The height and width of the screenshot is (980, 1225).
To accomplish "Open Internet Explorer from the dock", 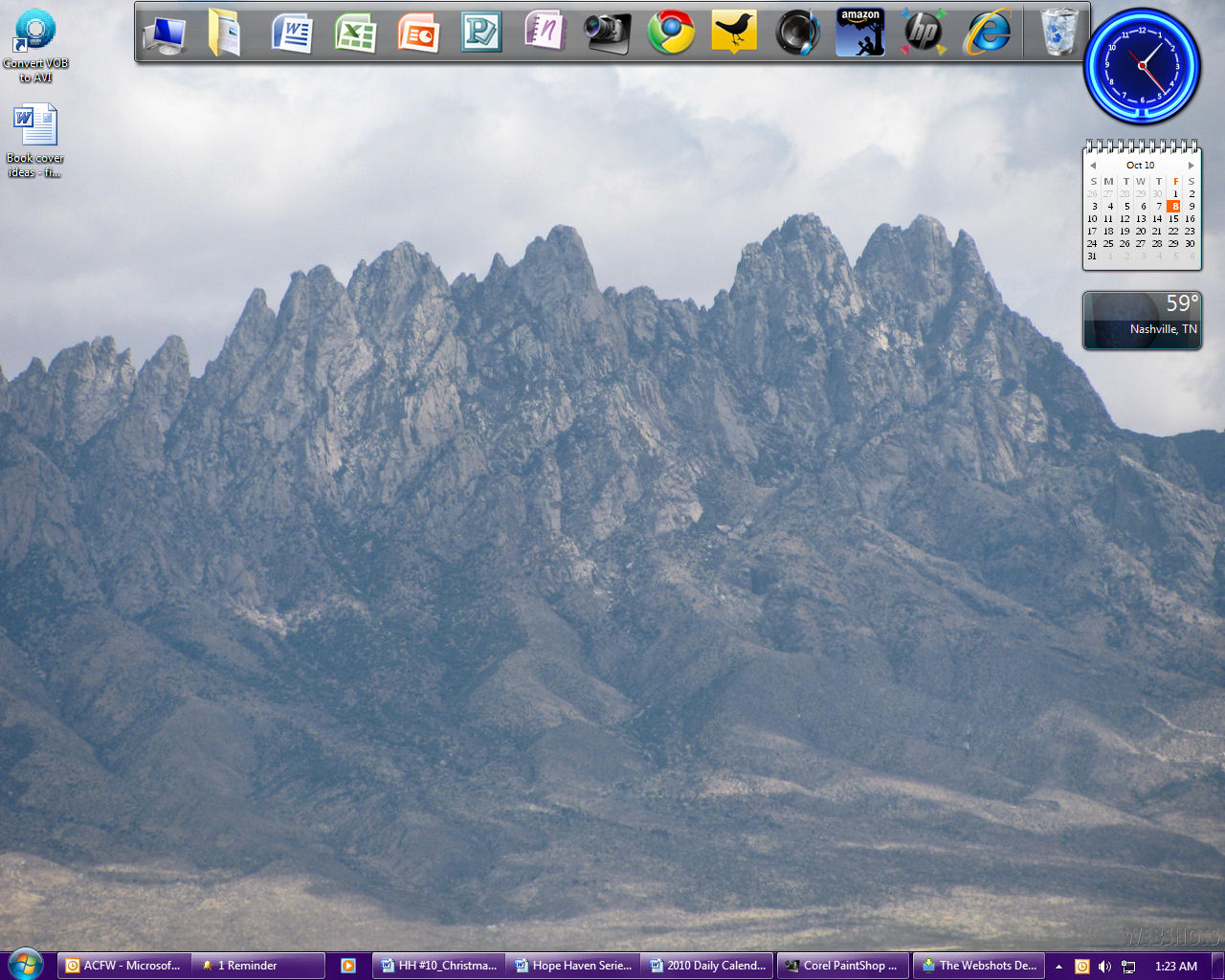I will click(x=987, y=33).
